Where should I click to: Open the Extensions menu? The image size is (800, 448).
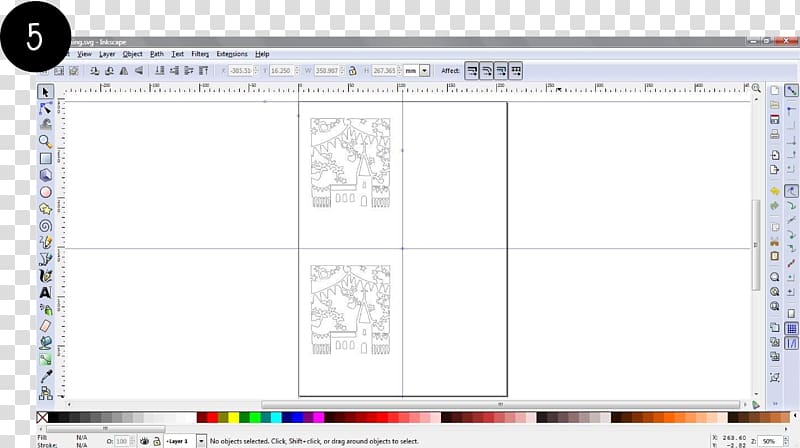[232, 54]
